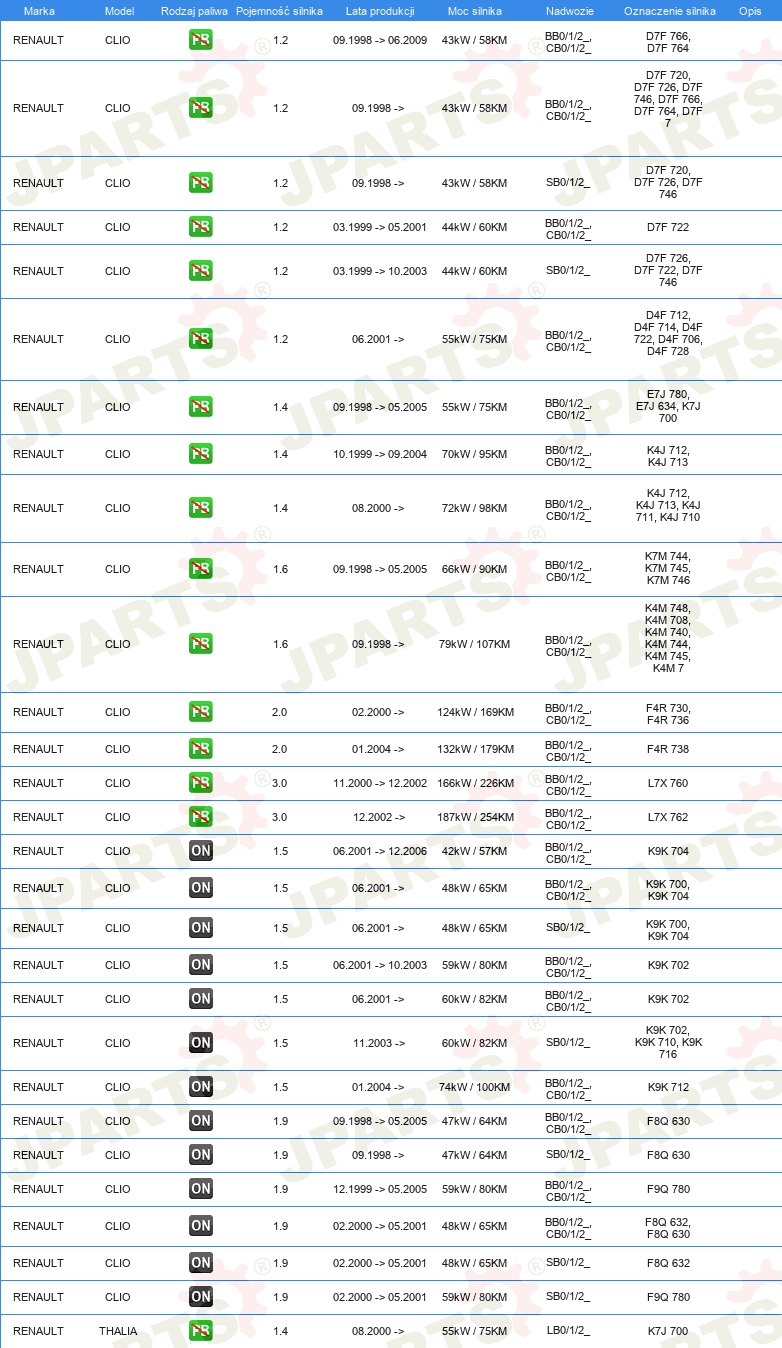Click the Moc silnika column header
This screenshot has width=782, height=1348.
pyautogui.click(x=475, y=10)
